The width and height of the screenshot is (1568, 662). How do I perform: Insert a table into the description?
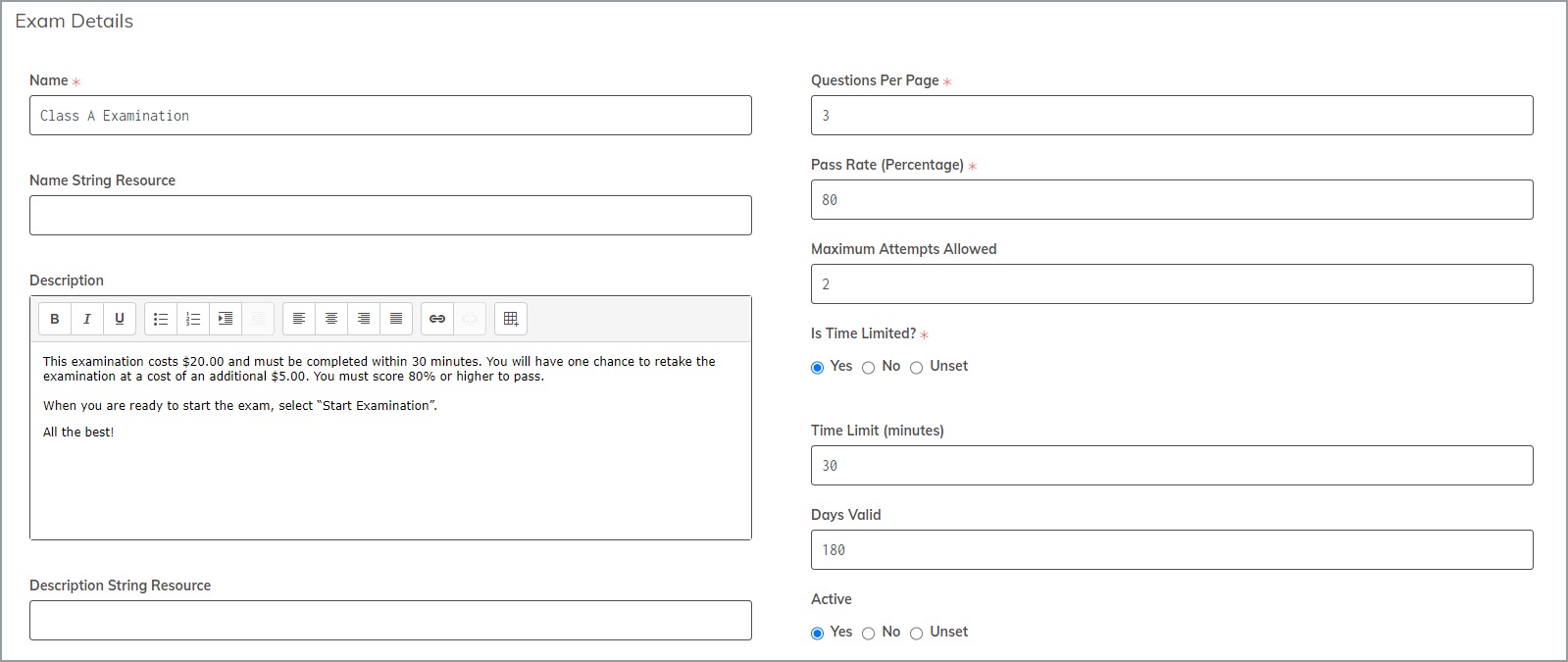click(x=511, y=319)
